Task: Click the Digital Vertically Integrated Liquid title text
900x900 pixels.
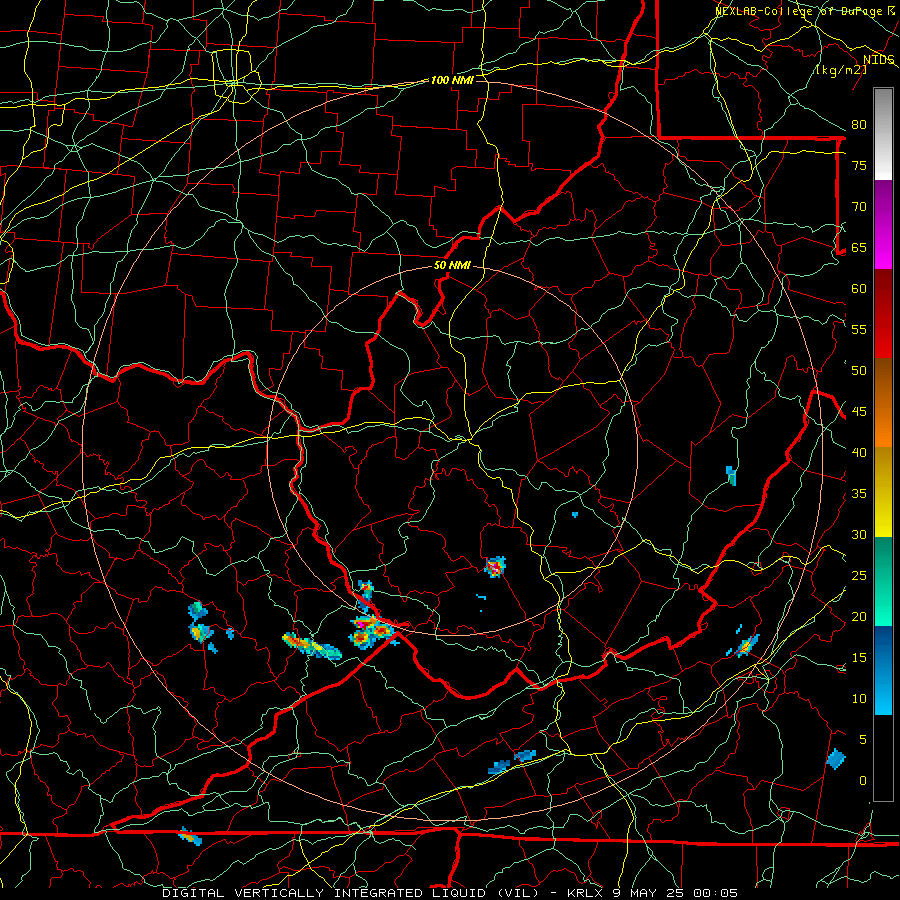Action: pos(350,893)
